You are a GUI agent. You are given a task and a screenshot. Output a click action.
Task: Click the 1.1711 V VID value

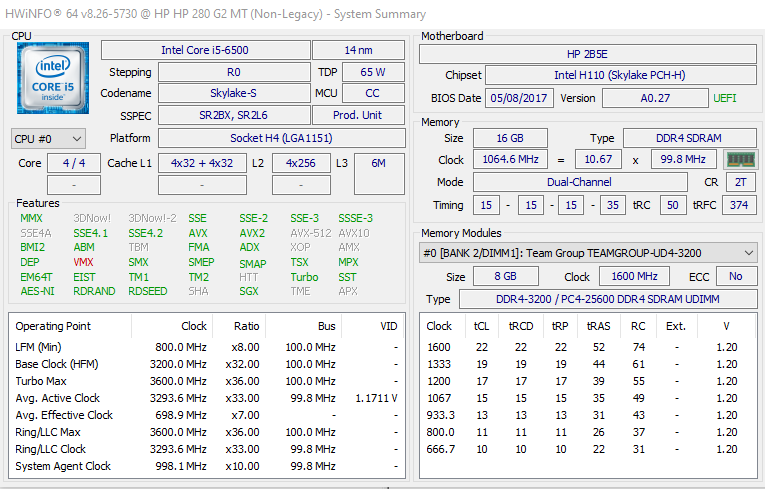(376, 398)
